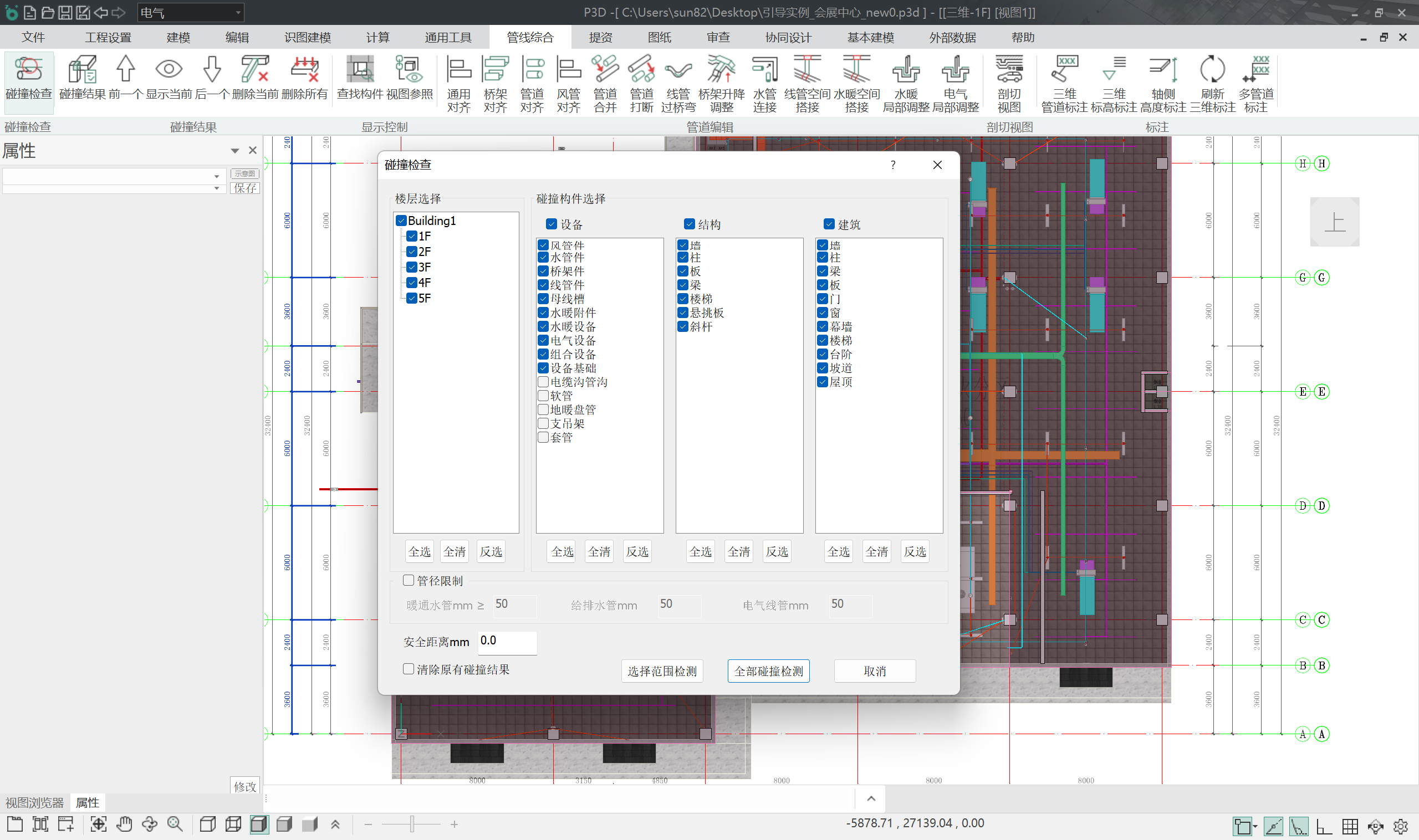
Task: Activate the pan hand tool in bottom bar
Action: pyautogui.click(x=124, y=824)
